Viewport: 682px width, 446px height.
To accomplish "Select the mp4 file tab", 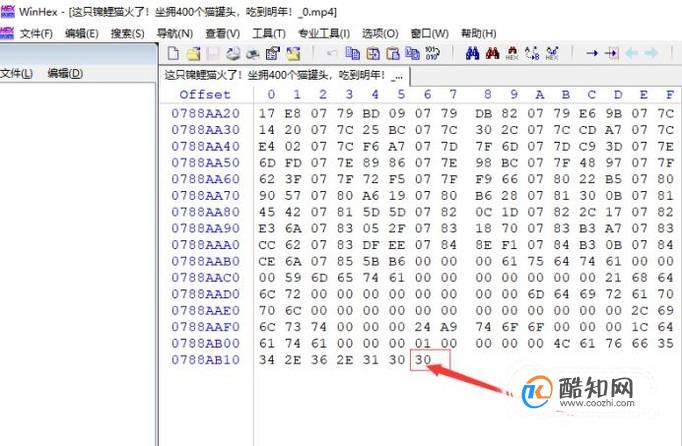I will click(x=284, y=76).
